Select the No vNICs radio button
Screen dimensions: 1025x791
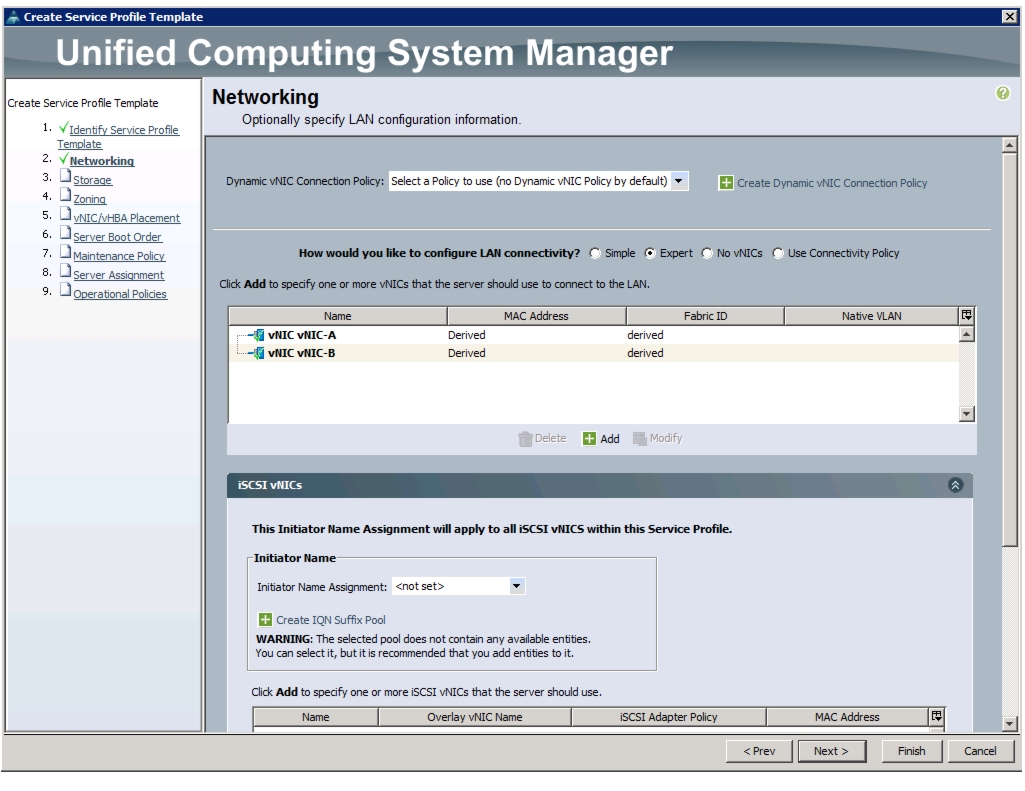[707, 253]
